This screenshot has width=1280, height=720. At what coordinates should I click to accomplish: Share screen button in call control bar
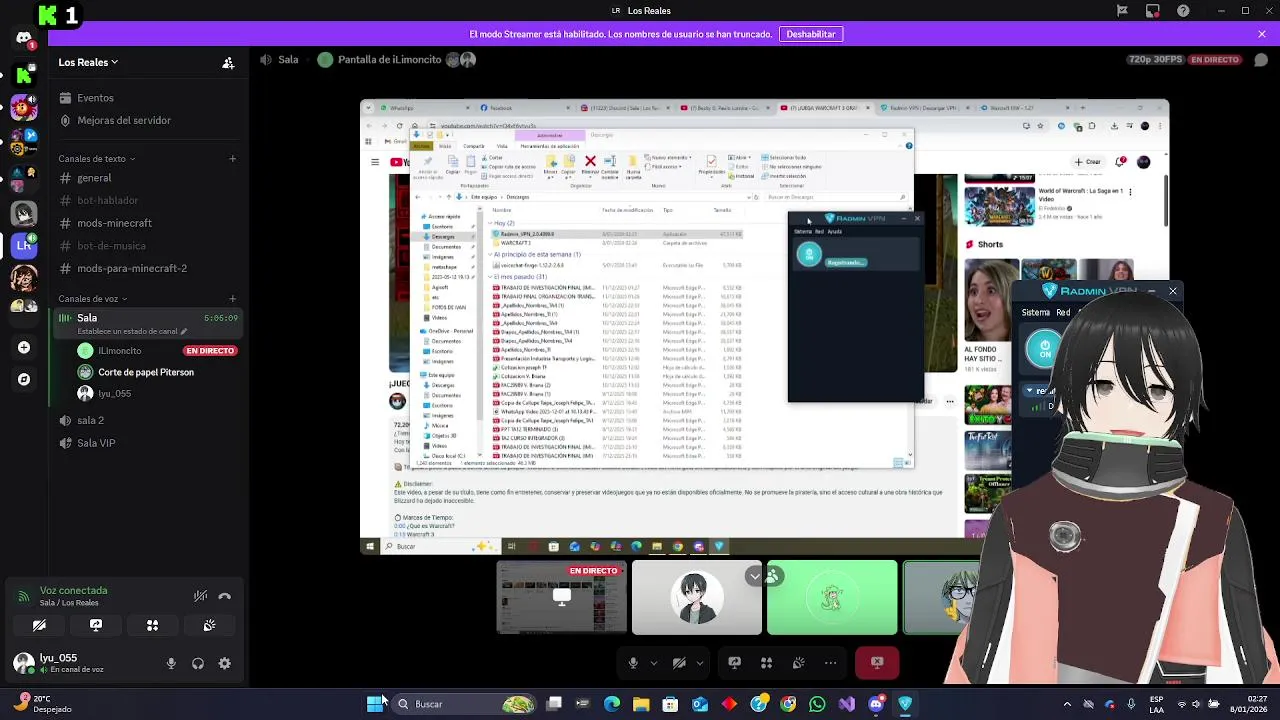coord(734,663)
